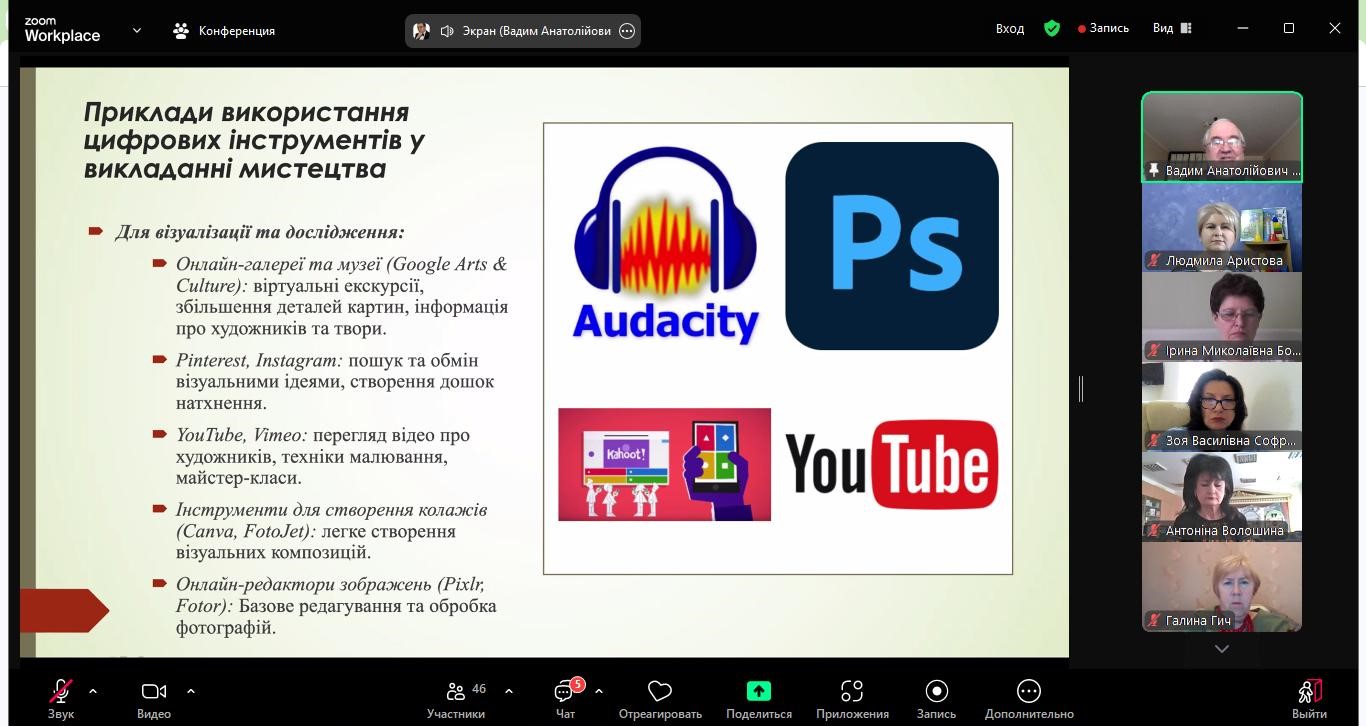Select Антоніна Волошина video thumbnail
Image resolution: width=1366 pixels, height=726 pixels.
1222,497
